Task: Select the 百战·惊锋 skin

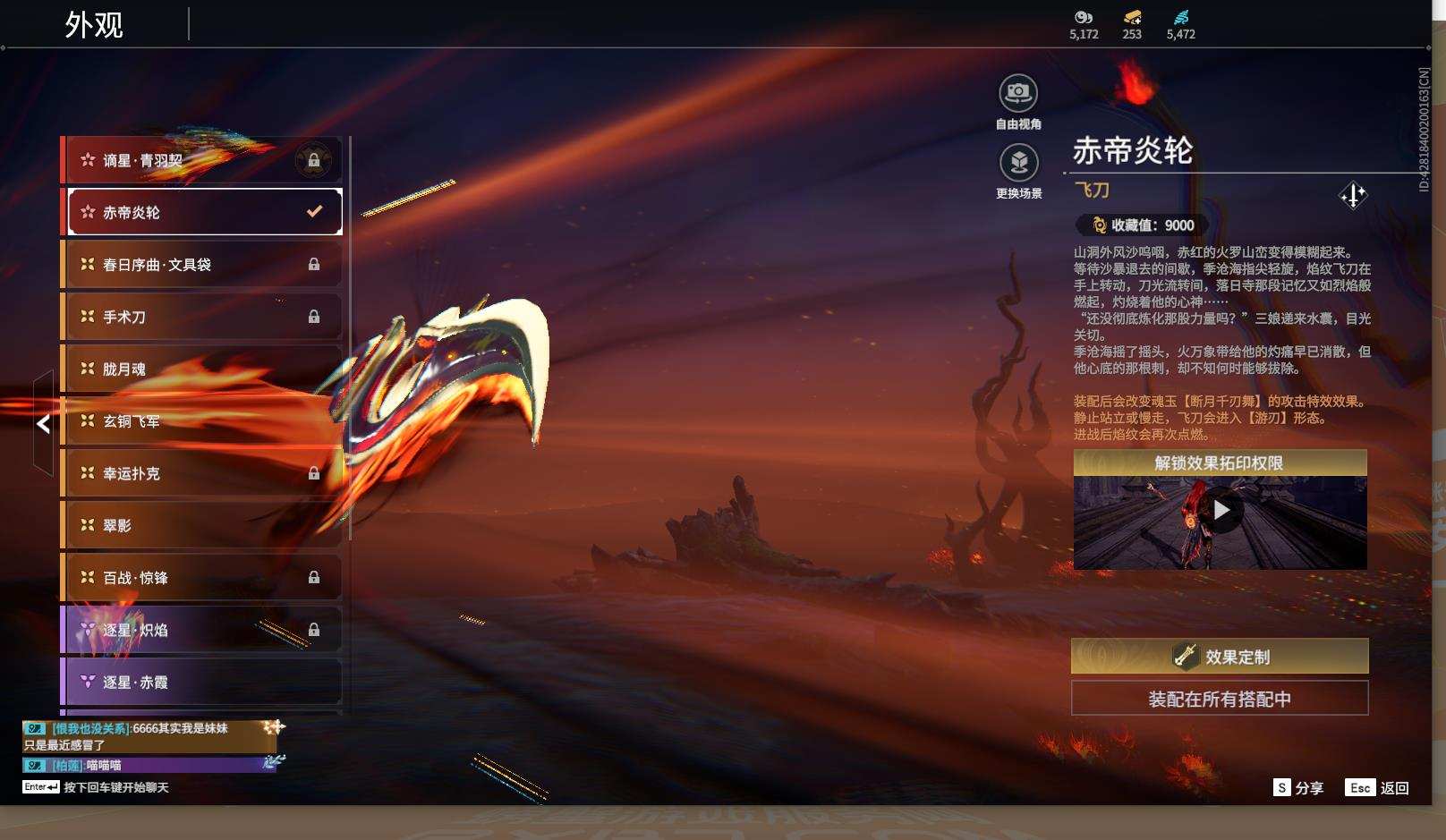Action: [201, 578]
